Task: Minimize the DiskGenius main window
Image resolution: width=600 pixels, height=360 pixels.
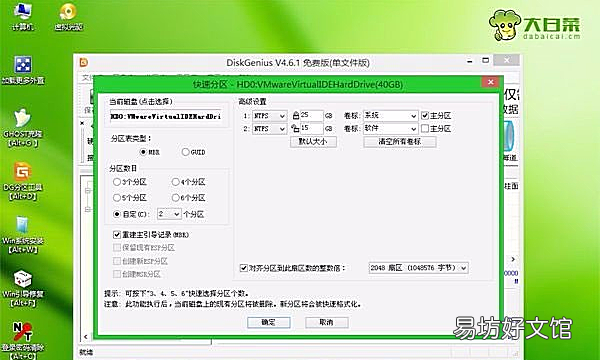Action: tap(470, 61)
